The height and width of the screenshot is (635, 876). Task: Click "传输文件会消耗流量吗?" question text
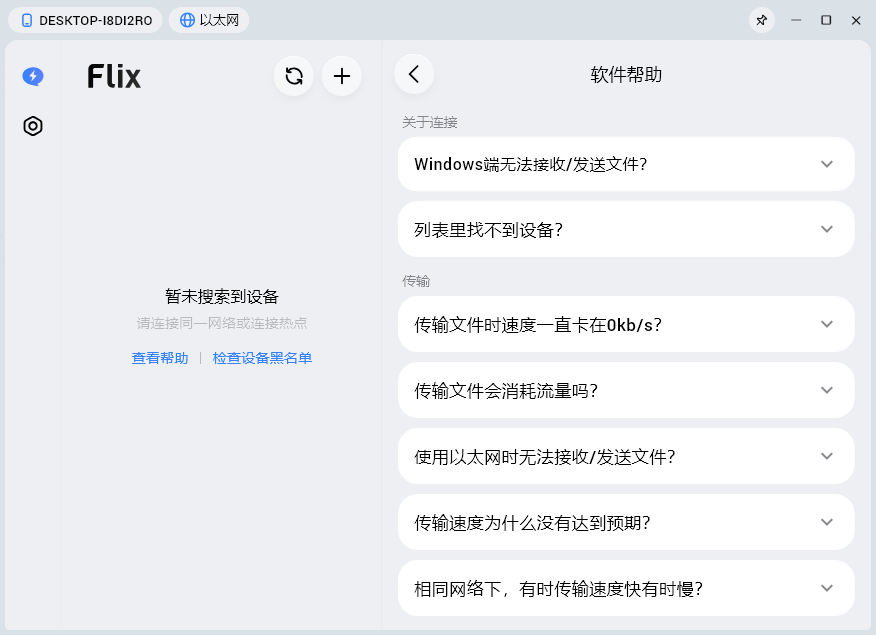coord(506,391)
